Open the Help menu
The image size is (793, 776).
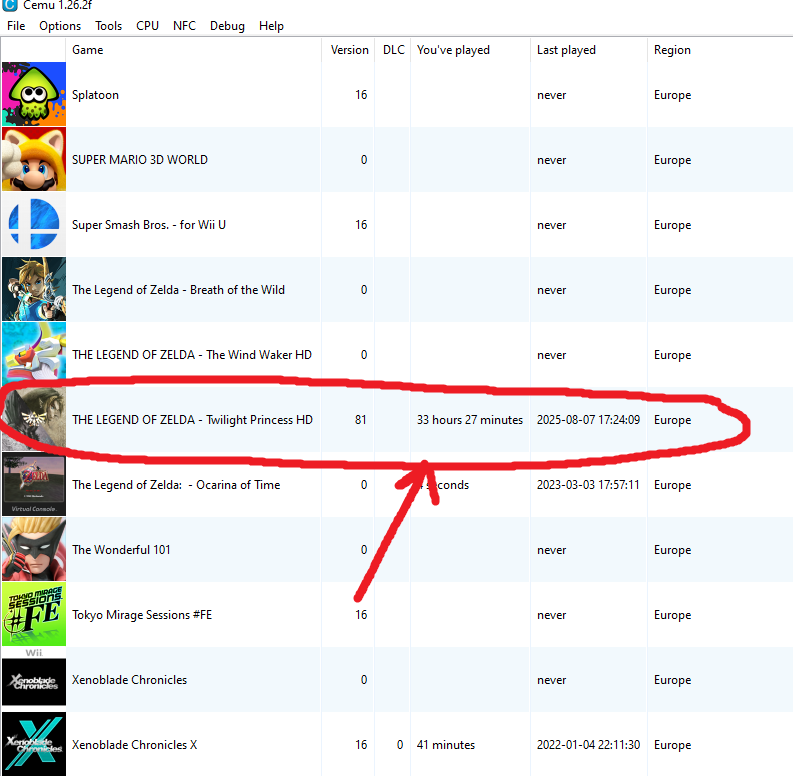point(271,26)
